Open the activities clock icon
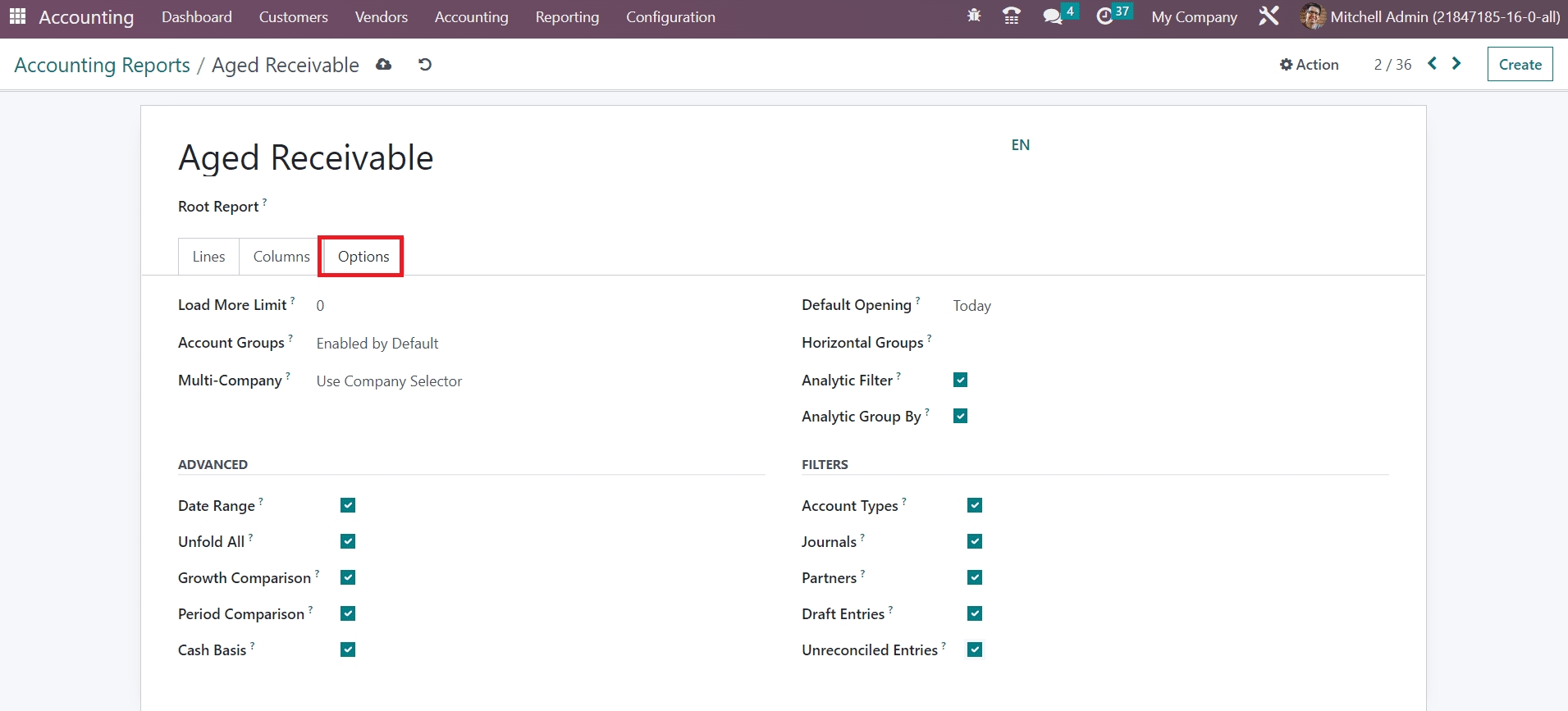This screenshot has height=711, width=1568. coord(1105,16)
